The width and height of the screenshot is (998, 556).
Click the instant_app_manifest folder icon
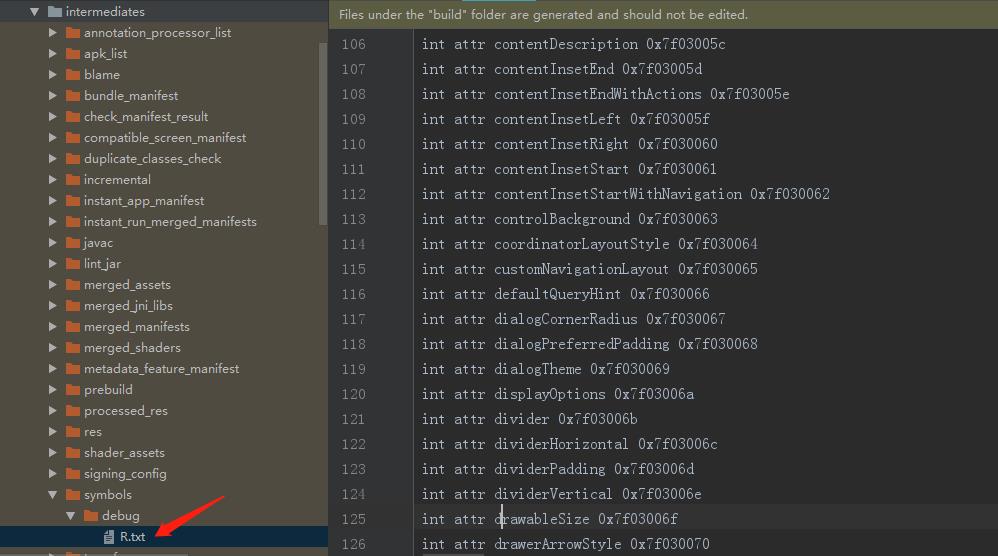(73, 200)
